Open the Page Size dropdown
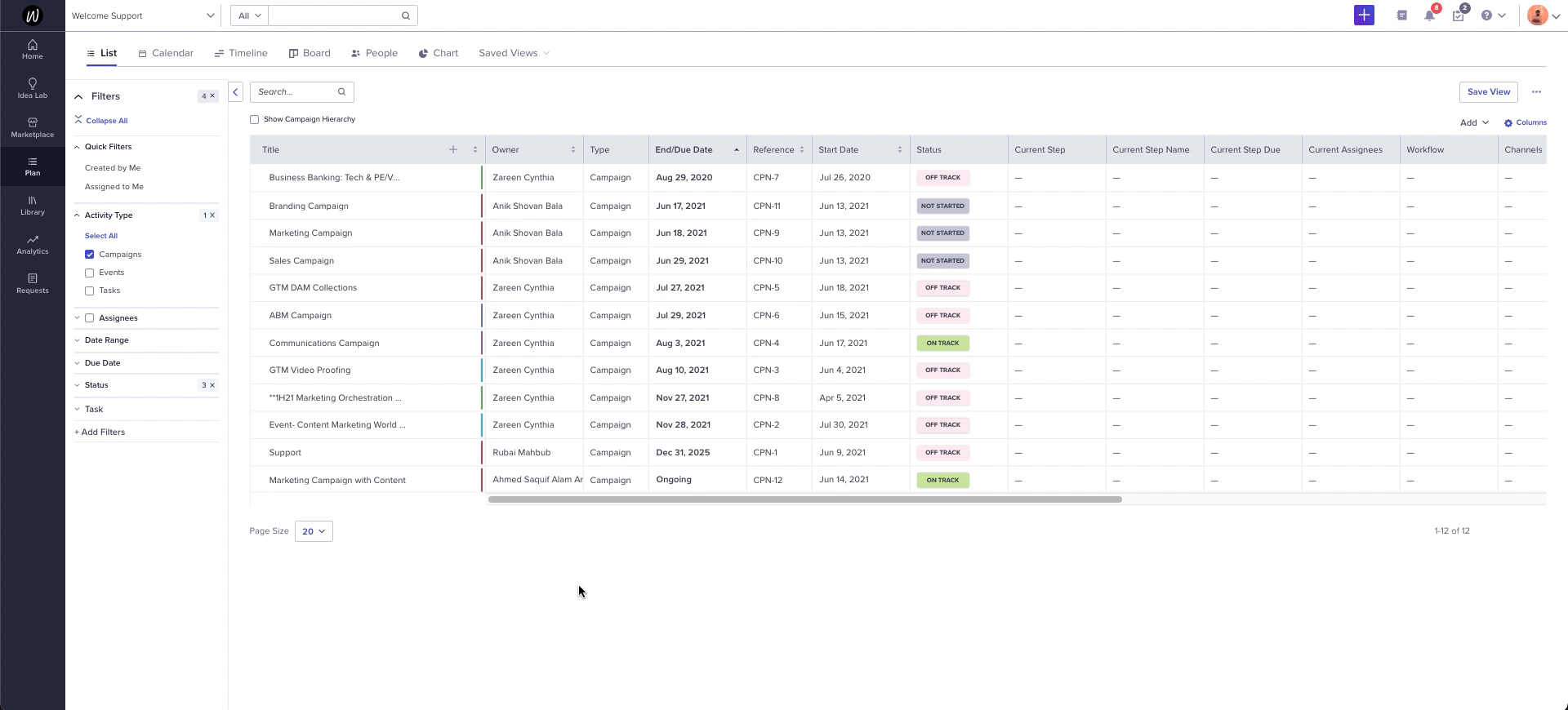The width and height of the screenshot is (1568, 710). point(314,531)
